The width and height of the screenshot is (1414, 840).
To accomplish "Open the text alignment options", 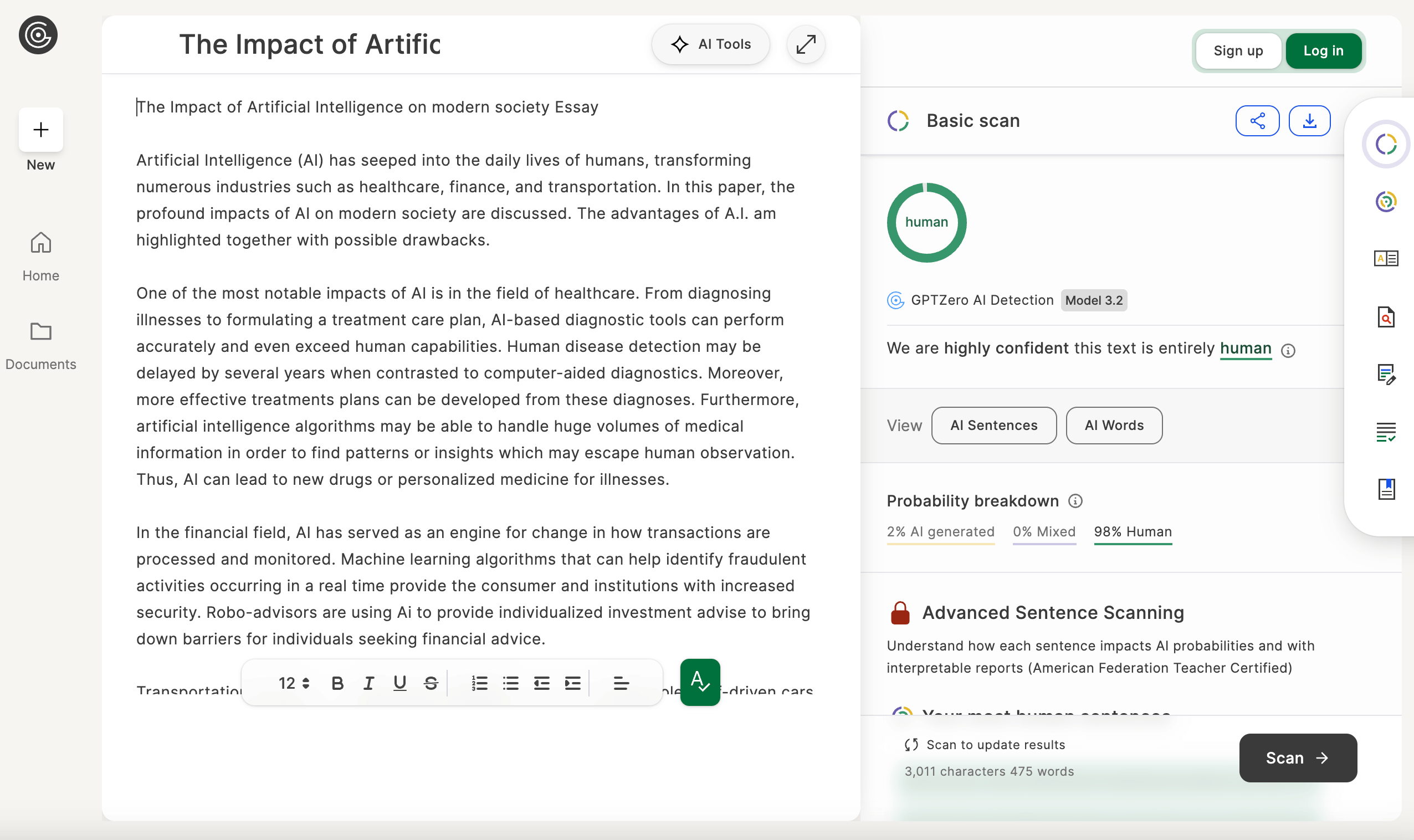I will point(621,683).
